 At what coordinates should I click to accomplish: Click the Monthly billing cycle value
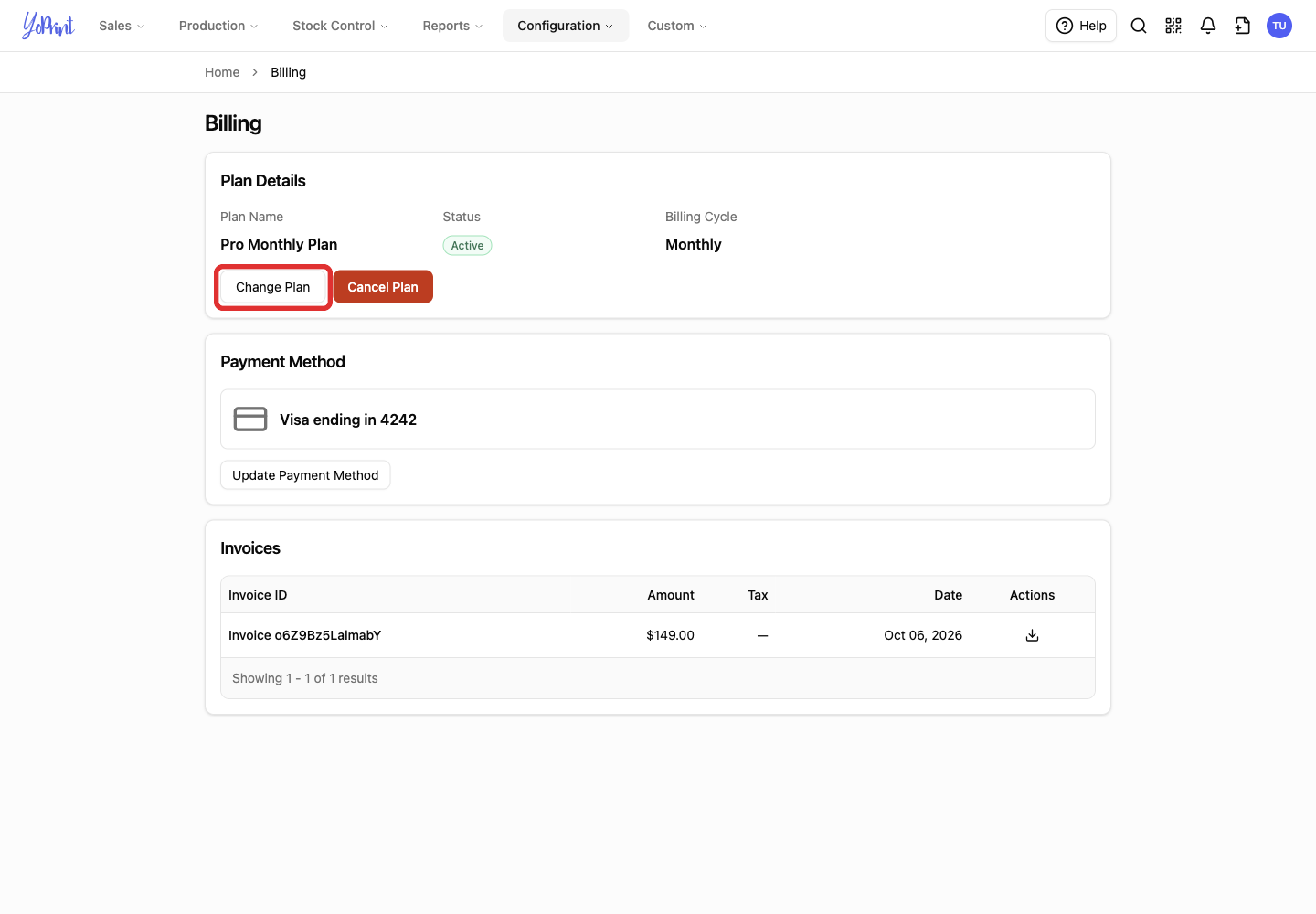click(694, 244)
